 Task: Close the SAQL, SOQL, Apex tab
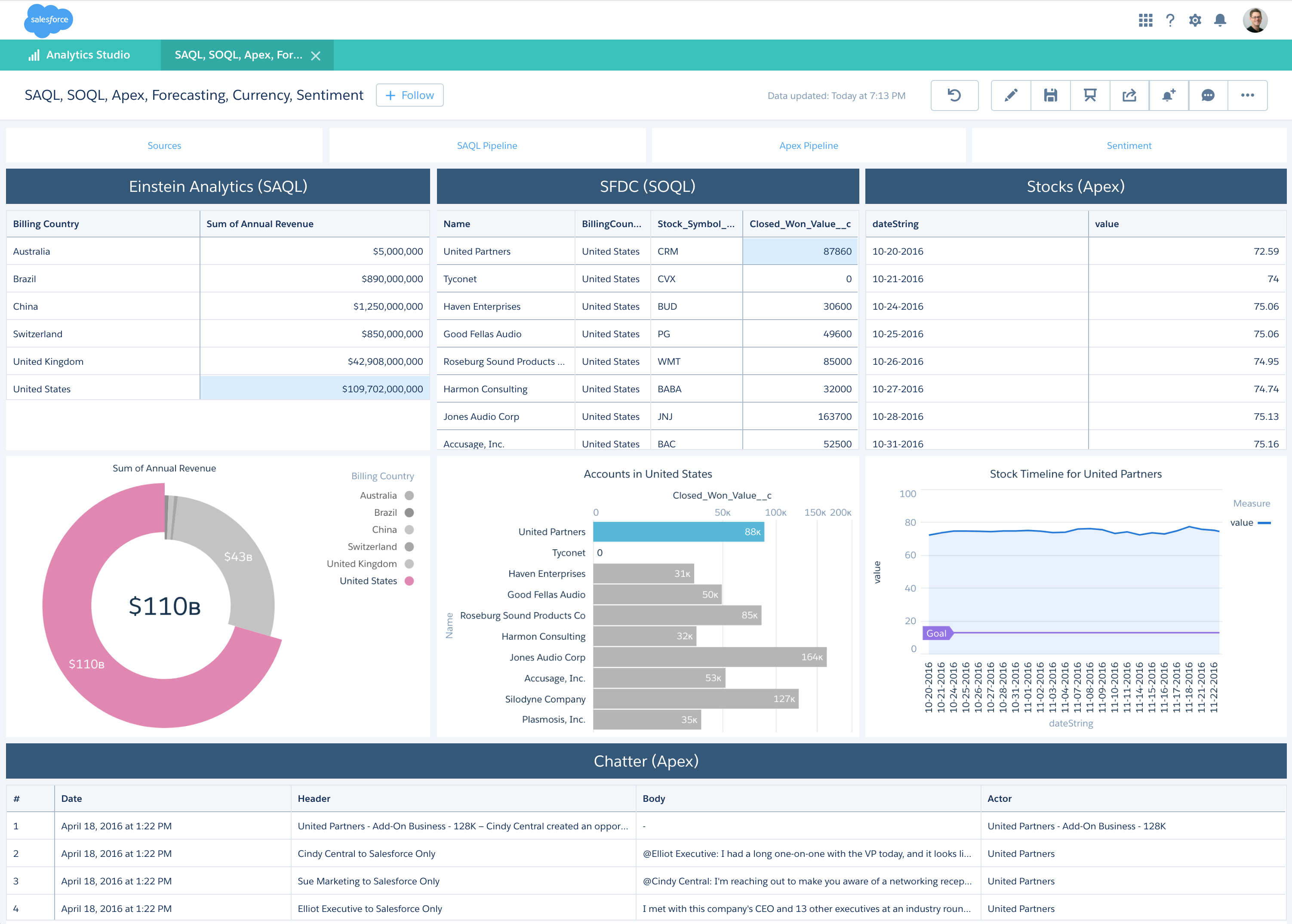[x=316, y=56]
